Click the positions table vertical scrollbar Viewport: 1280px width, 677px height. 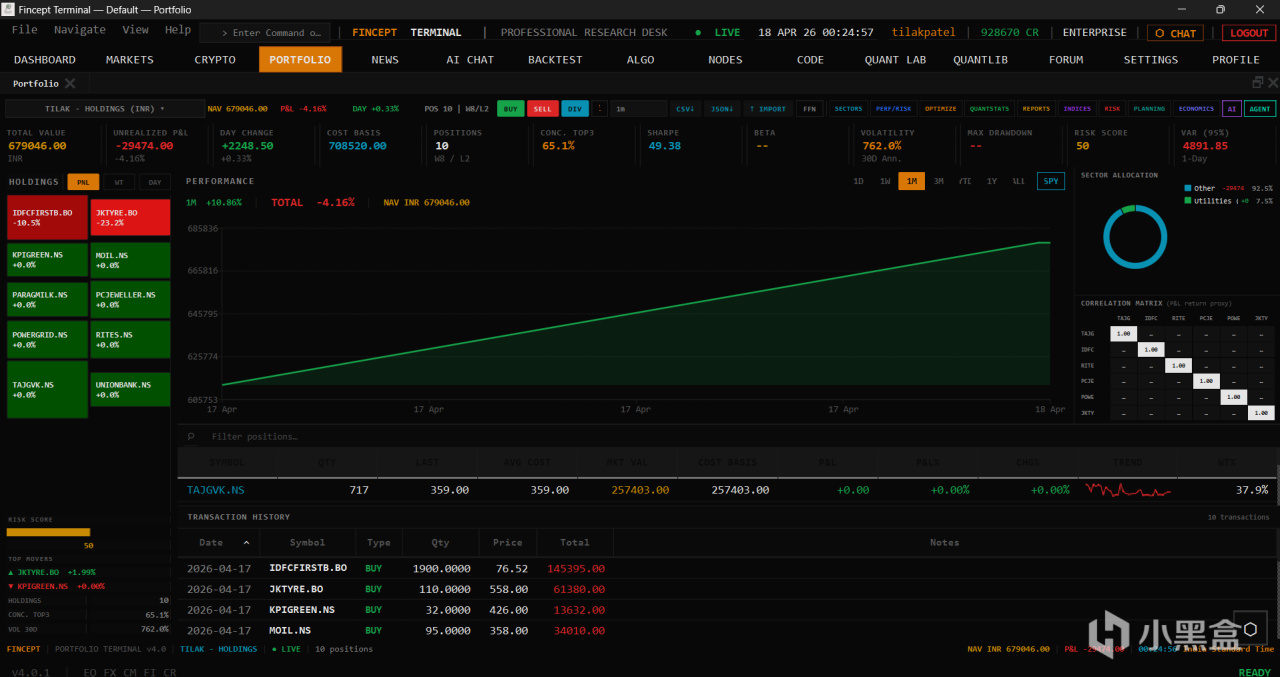1277,485
